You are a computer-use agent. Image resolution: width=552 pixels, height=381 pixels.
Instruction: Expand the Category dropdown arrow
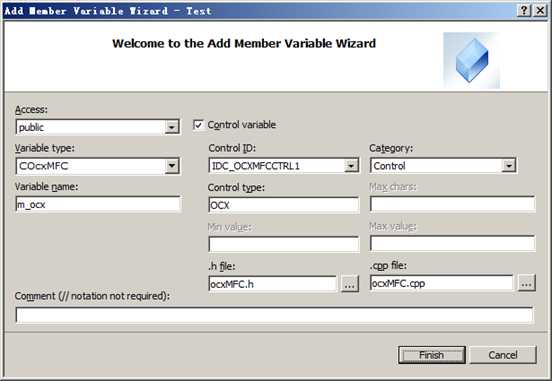point(509,165)
